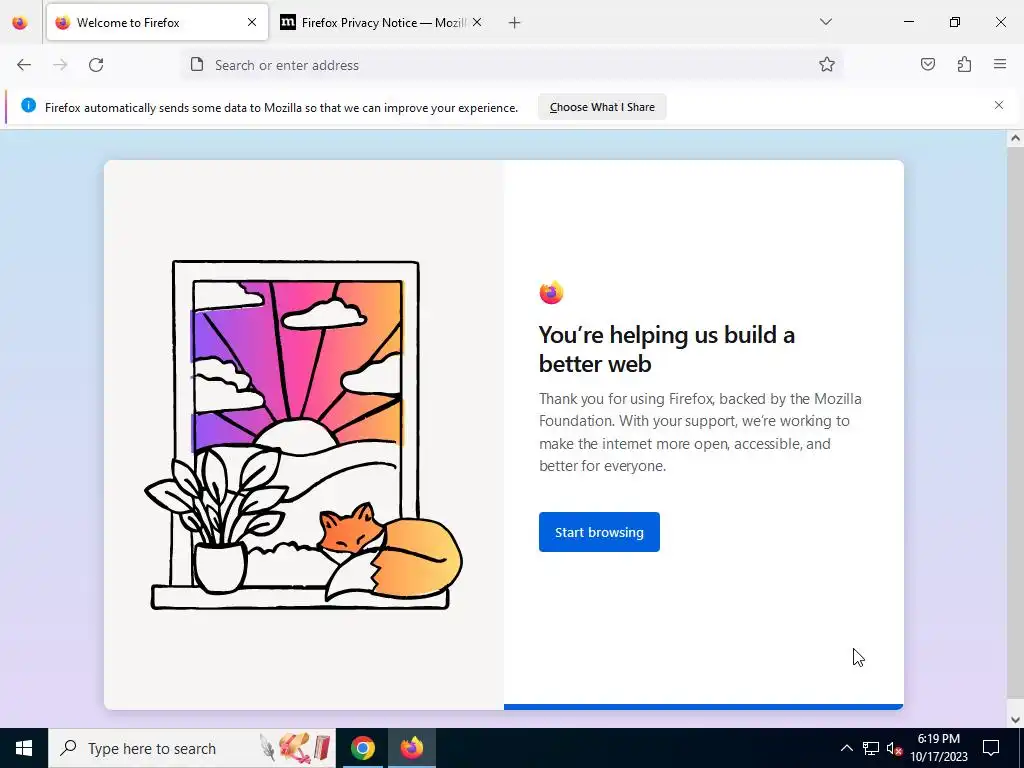Expand the list all tabs chevron
Screen dimensions: 1024x768
coord(826,22)
